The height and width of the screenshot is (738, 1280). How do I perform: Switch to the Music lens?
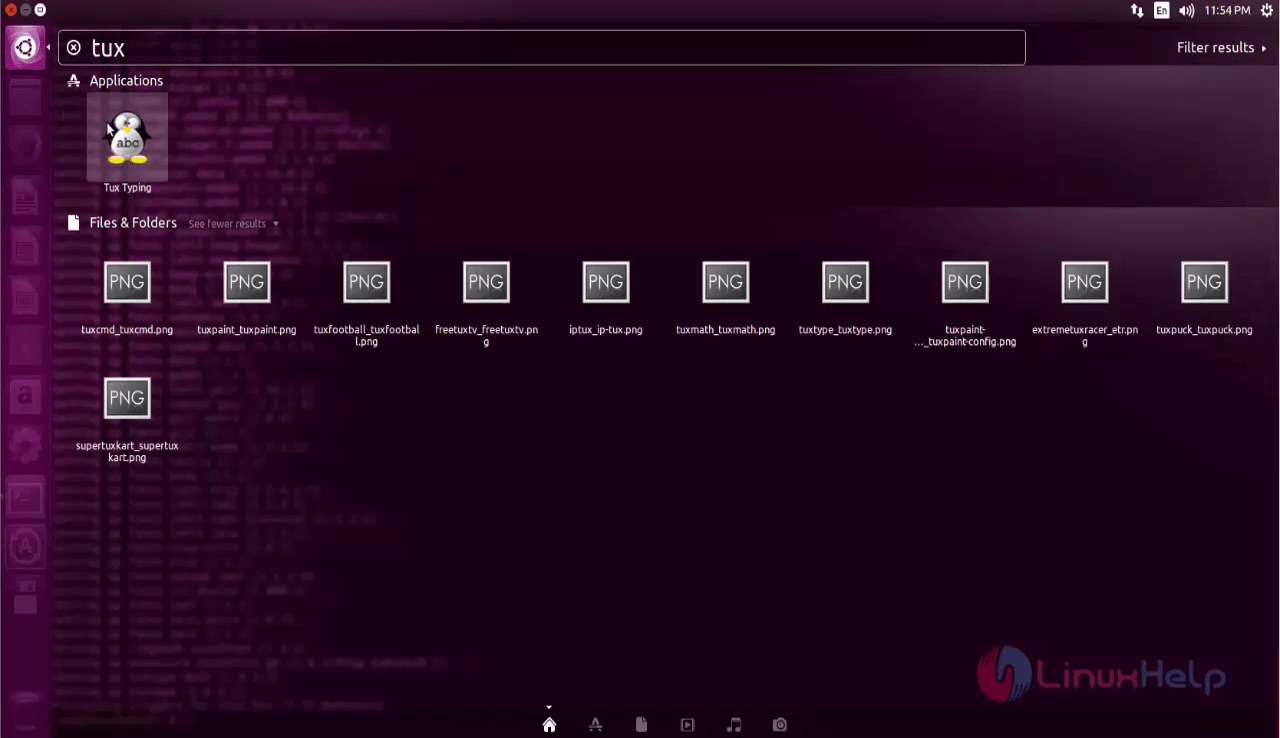tap(734, 725)
